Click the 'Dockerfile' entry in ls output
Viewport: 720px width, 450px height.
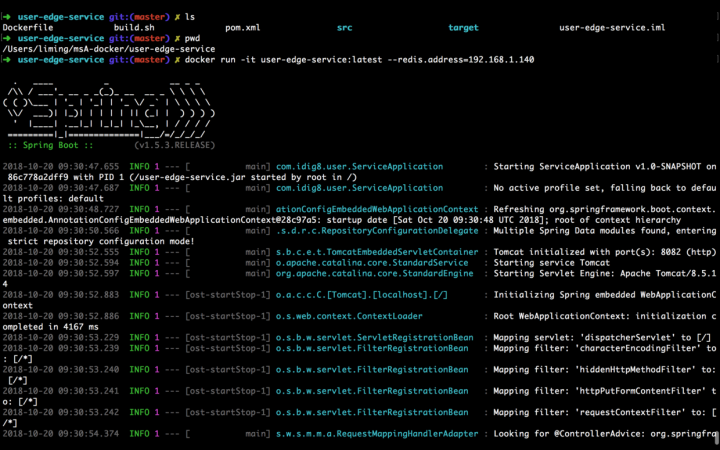[x=28, y=28]
